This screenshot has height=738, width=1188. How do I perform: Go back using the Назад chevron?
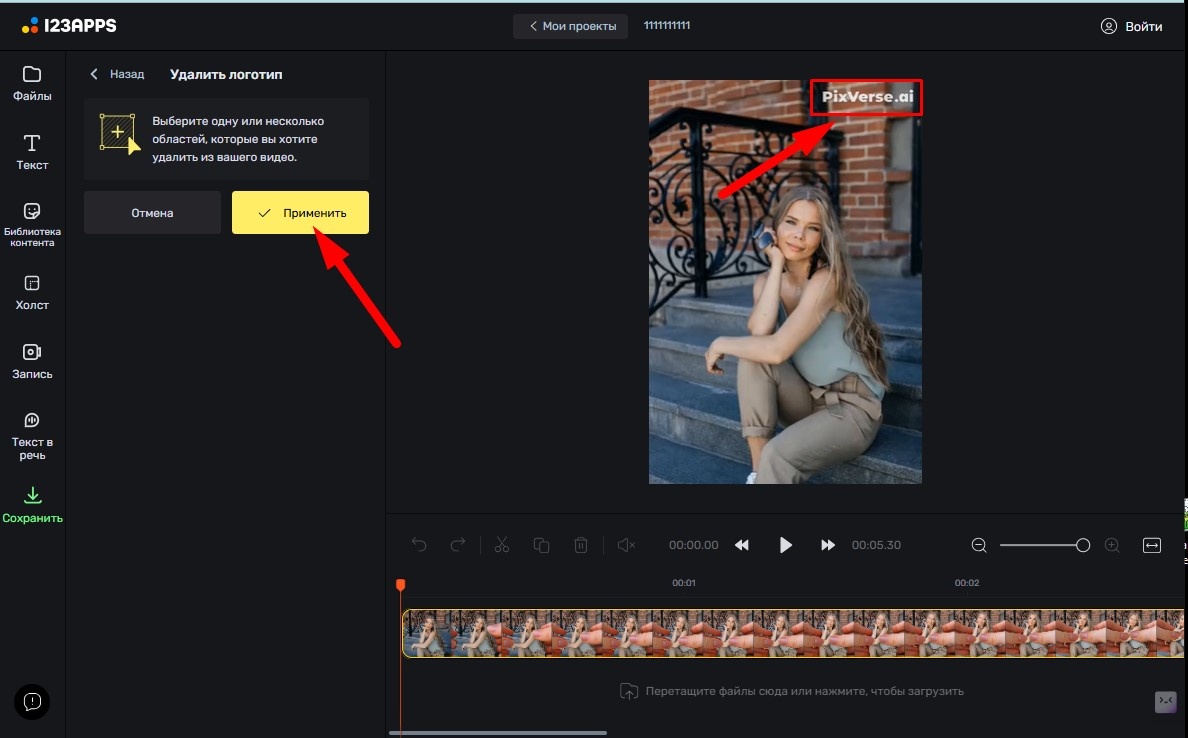[x=94, y=73]
